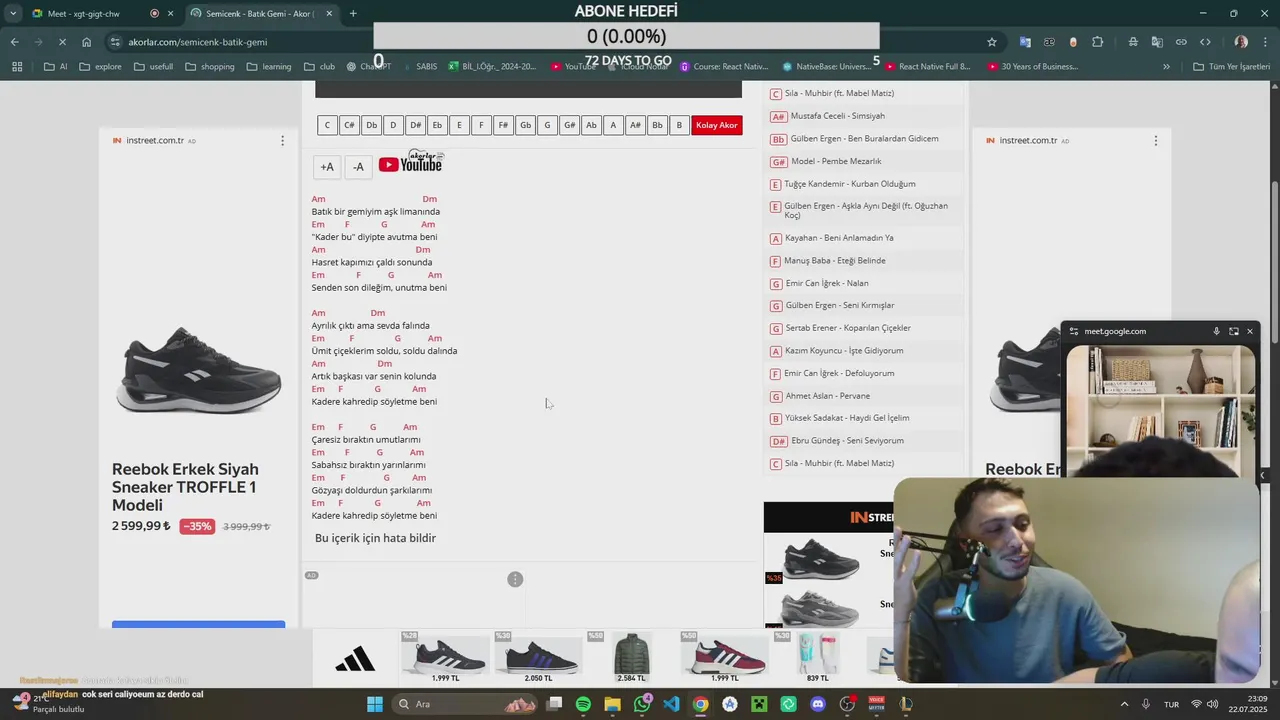Screen dimensions: 1280x720
Task: Toggle microphone in Meet picture-in-picture
Action: 1216,331
